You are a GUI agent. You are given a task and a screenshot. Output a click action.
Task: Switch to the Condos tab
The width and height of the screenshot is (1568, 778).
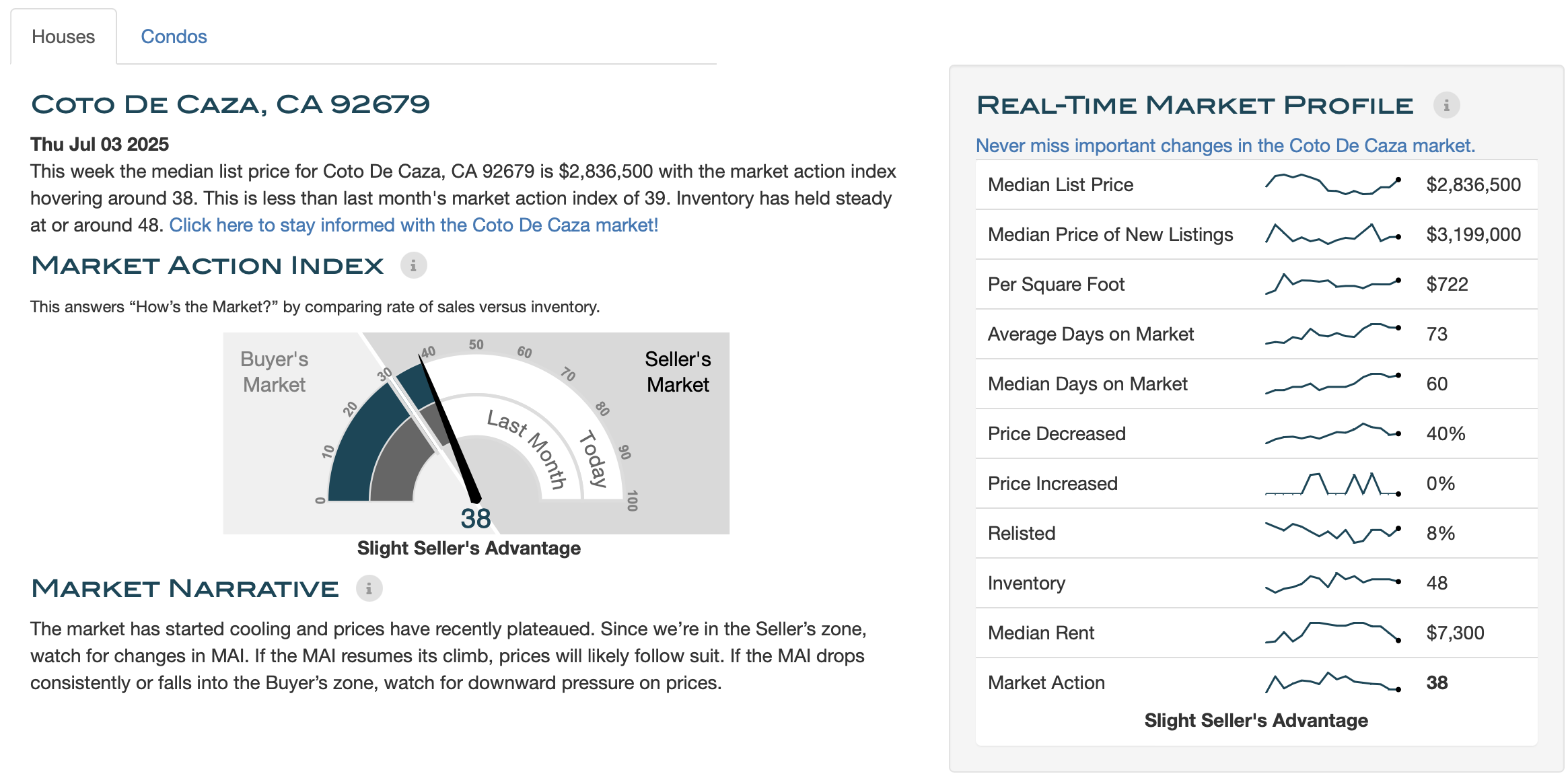(174, 36)
